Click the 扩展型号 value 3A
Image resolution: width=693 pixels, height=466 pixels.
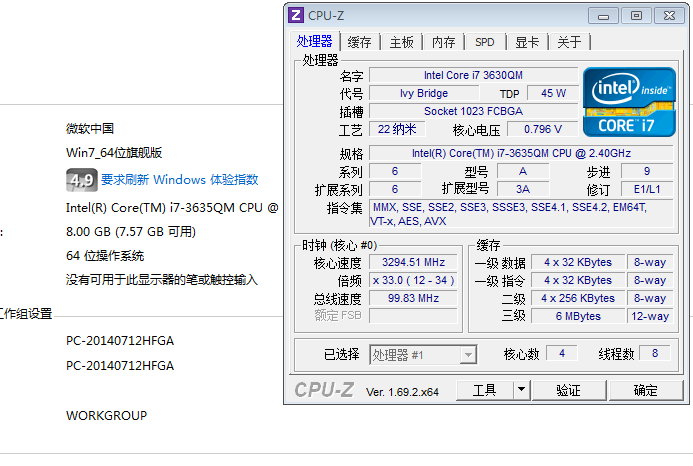(x=523, y=189)
